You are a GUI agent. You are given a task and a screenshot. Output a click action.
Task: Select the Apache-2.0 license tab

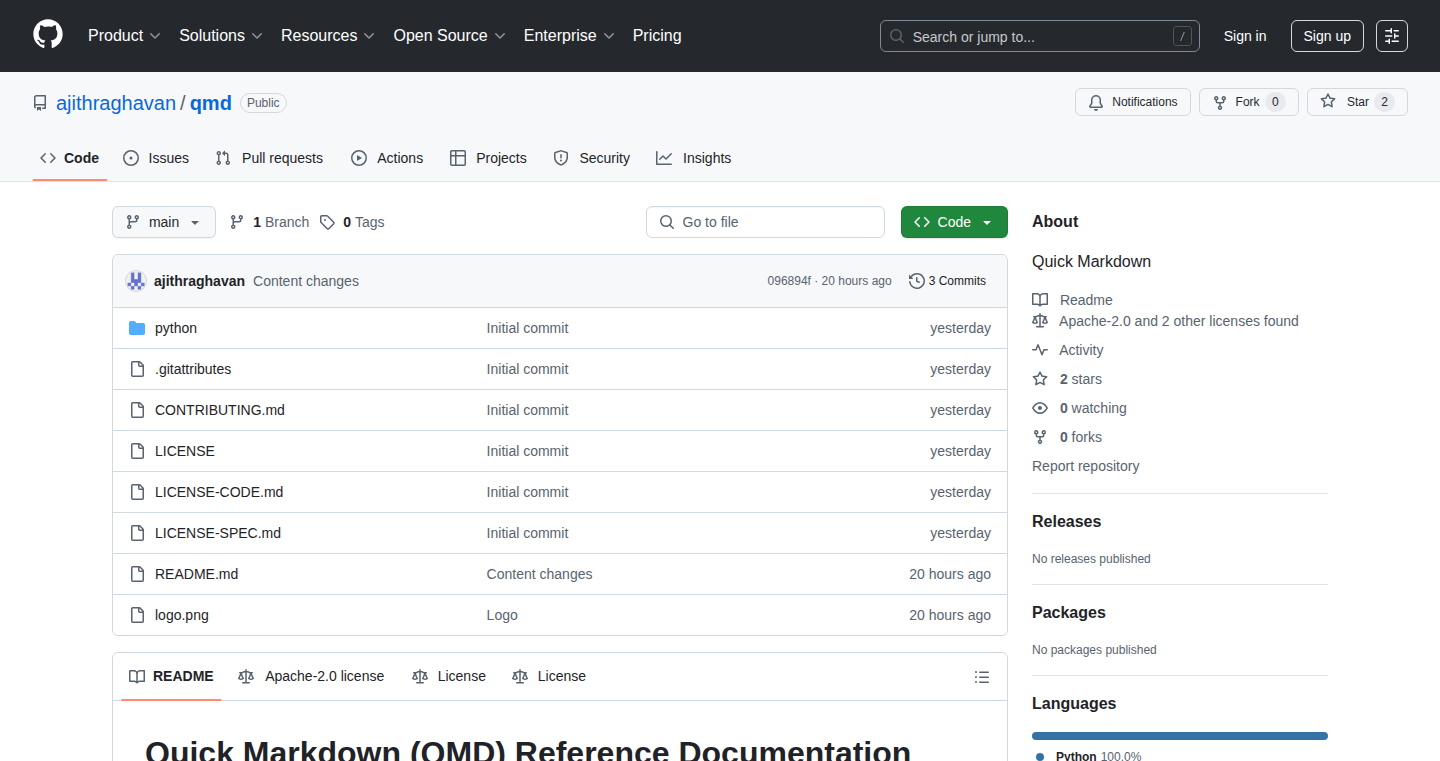(x=311, y=677)
